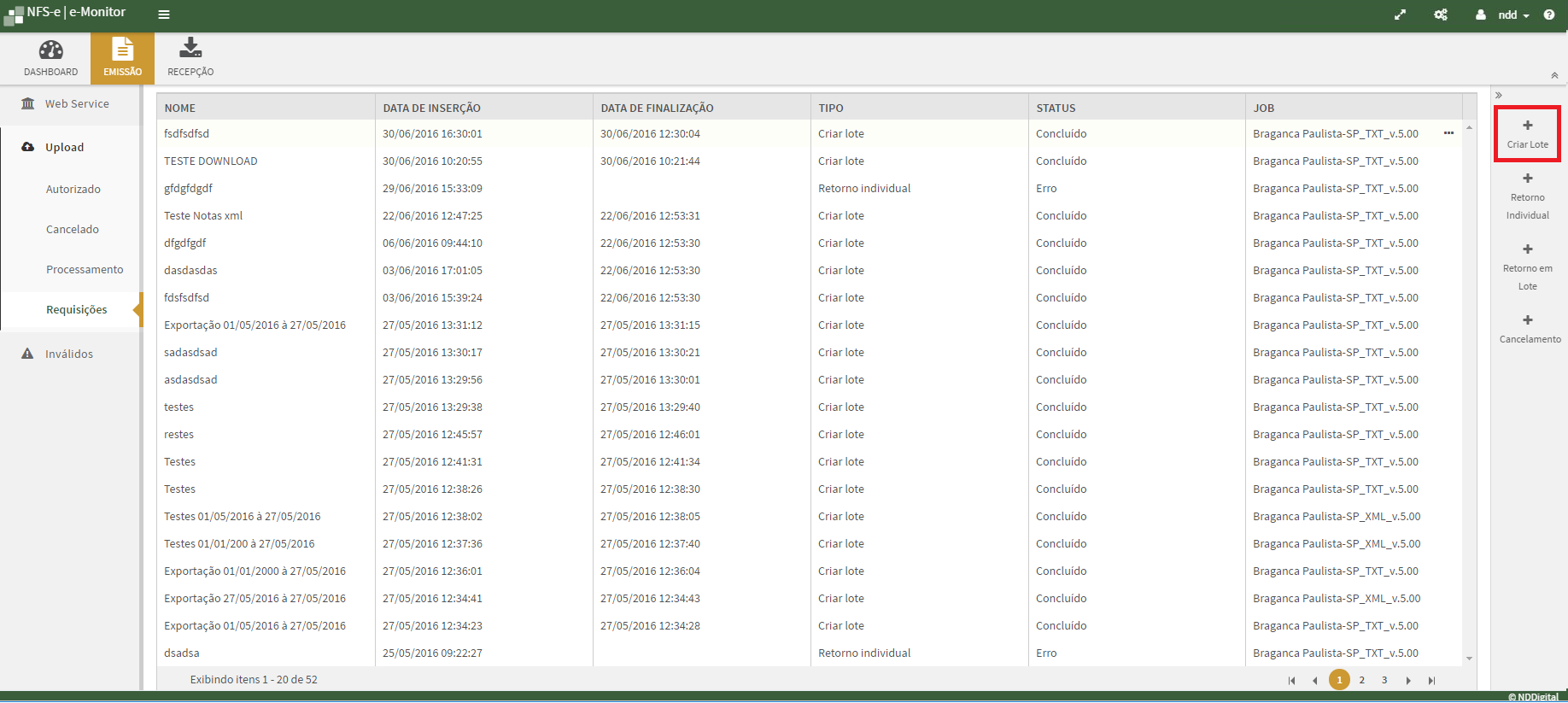Switch to the Emissão tab
This screenshot has width=1568, height=703.
pos(122,58)
